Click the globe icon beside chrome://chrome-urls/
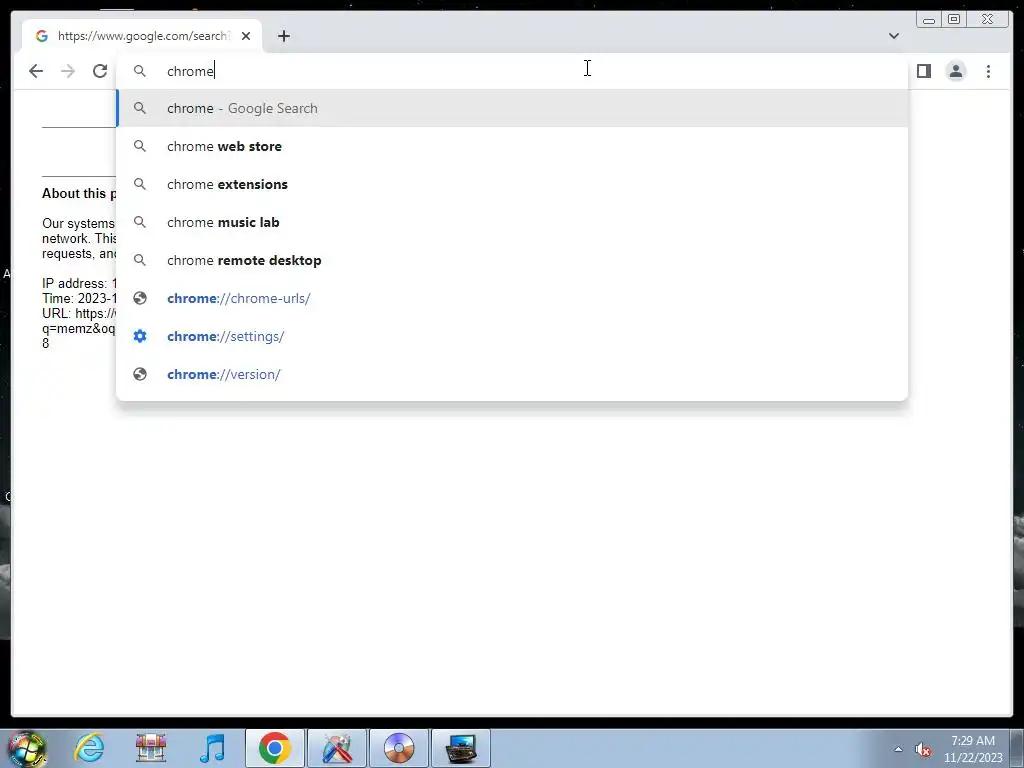 click(x=140, y=298)
